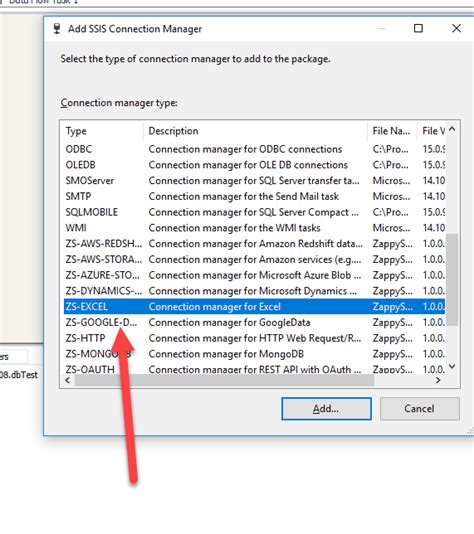Pick the ZS-AZURE-STO... Azure Blob row

coord(254,275)
